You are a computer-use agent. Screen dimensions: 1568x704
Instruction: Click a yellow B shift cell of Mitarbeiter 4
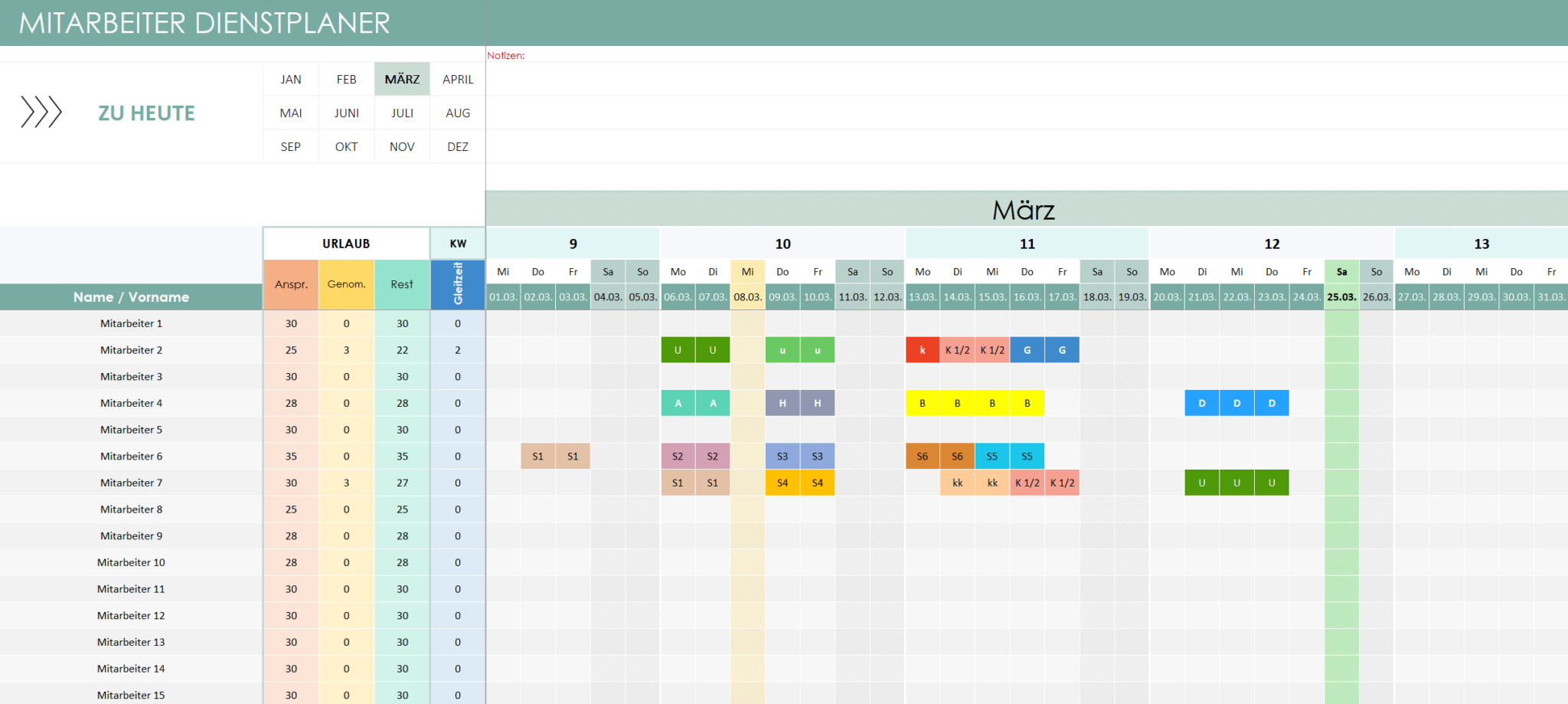point(957,402)
